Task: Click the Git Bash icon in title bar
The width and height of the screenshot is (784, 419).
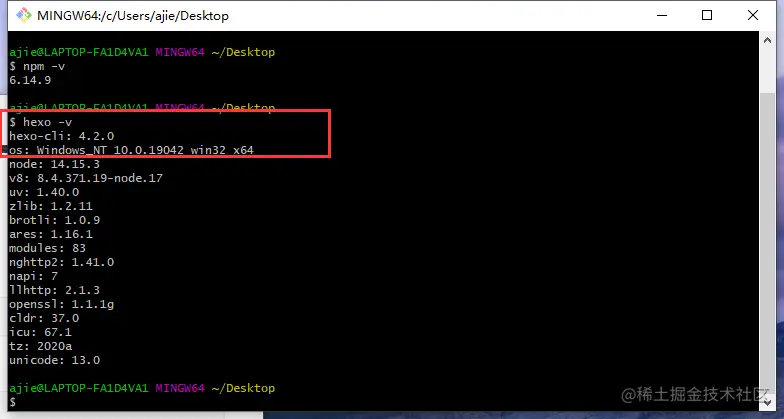Action: pos(23,16)
